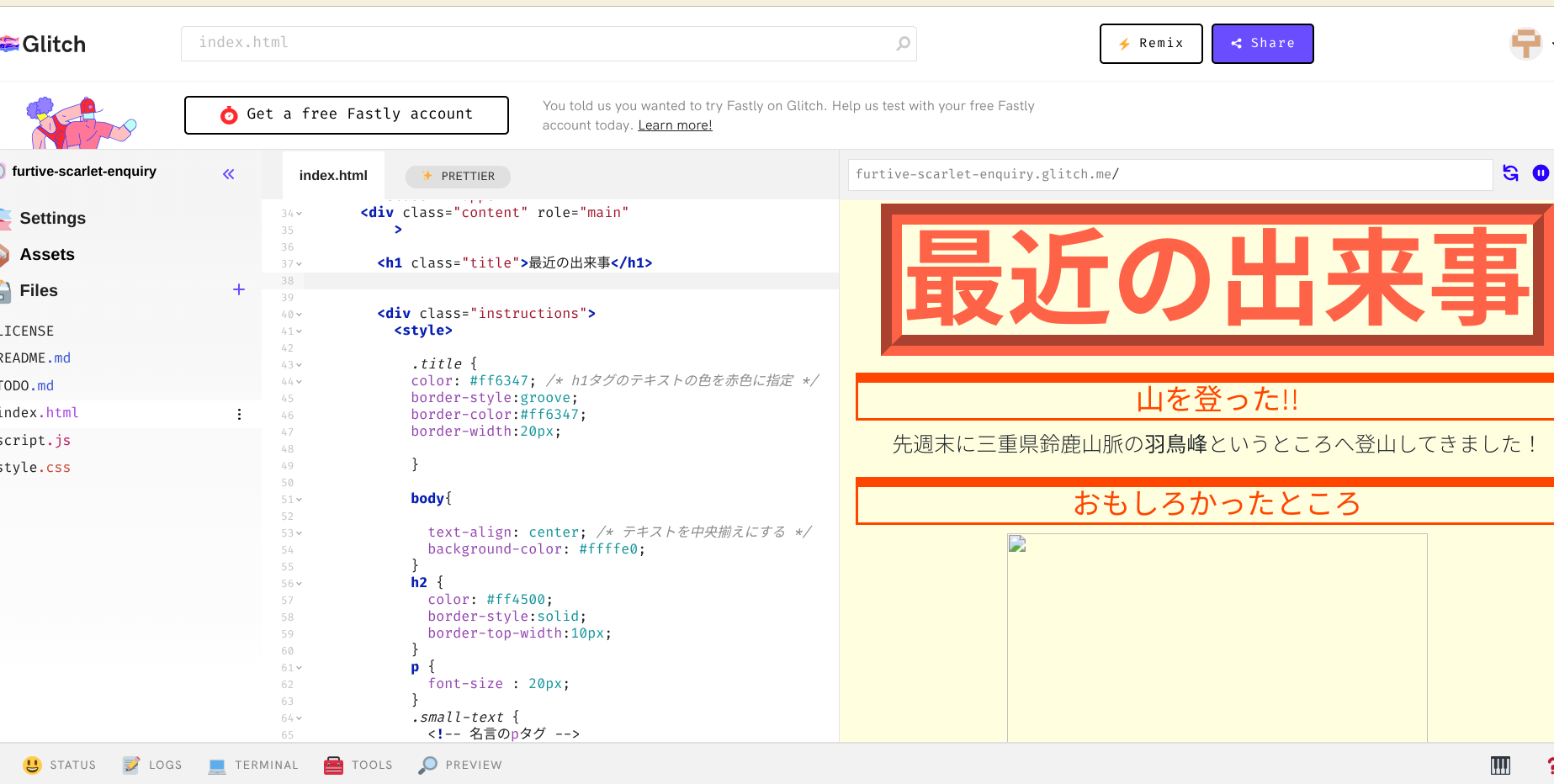1554x784 pixels.
Task: Fold the h2 rule at line 56
Action: [300, 584]
